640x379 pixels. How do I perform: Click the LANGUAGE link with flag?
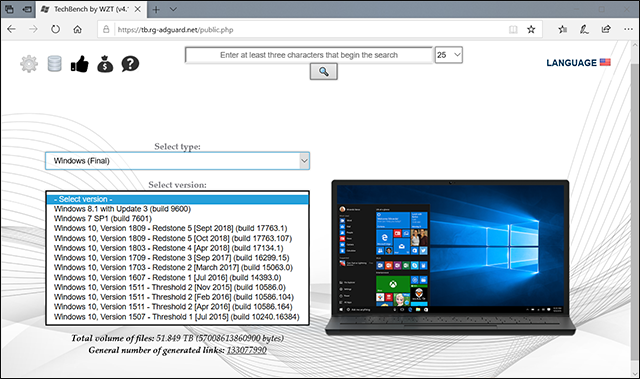point(578,62)
